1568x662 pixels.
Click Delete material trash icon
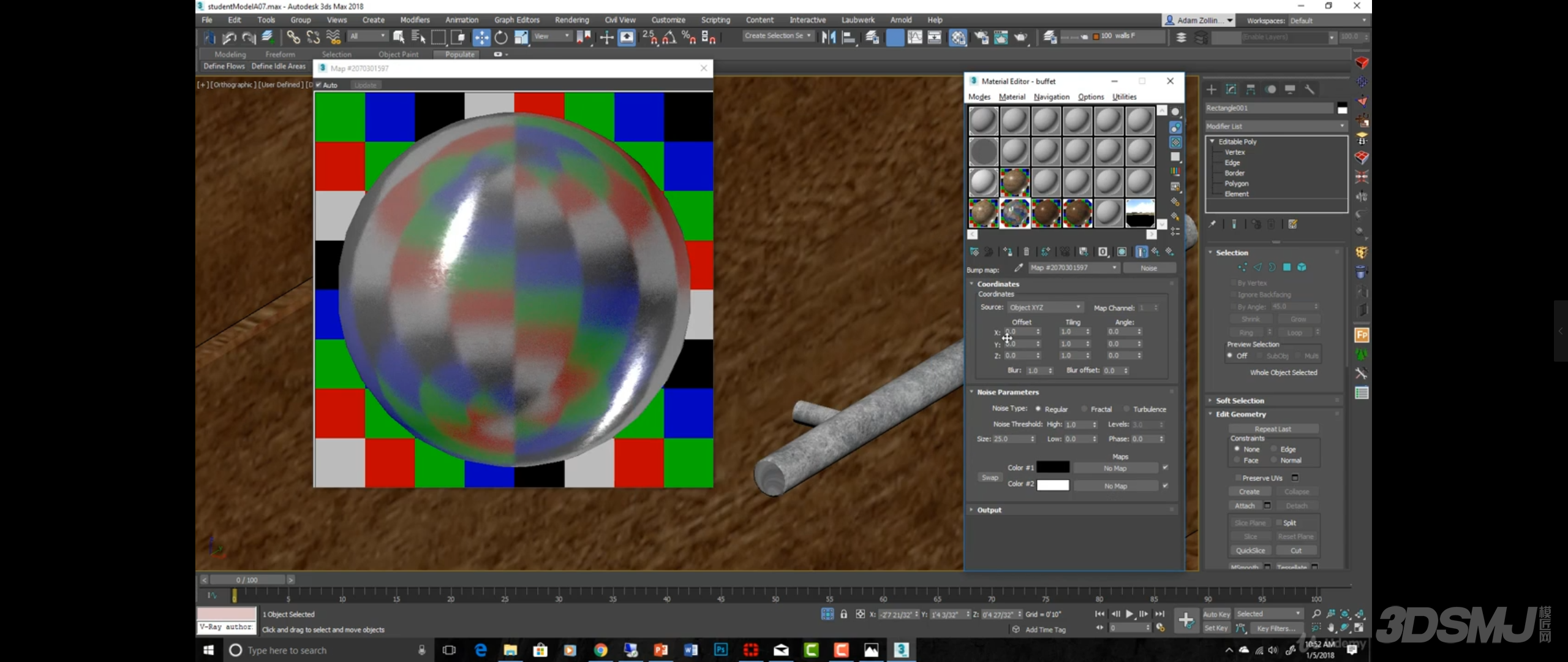point(1027,251)
